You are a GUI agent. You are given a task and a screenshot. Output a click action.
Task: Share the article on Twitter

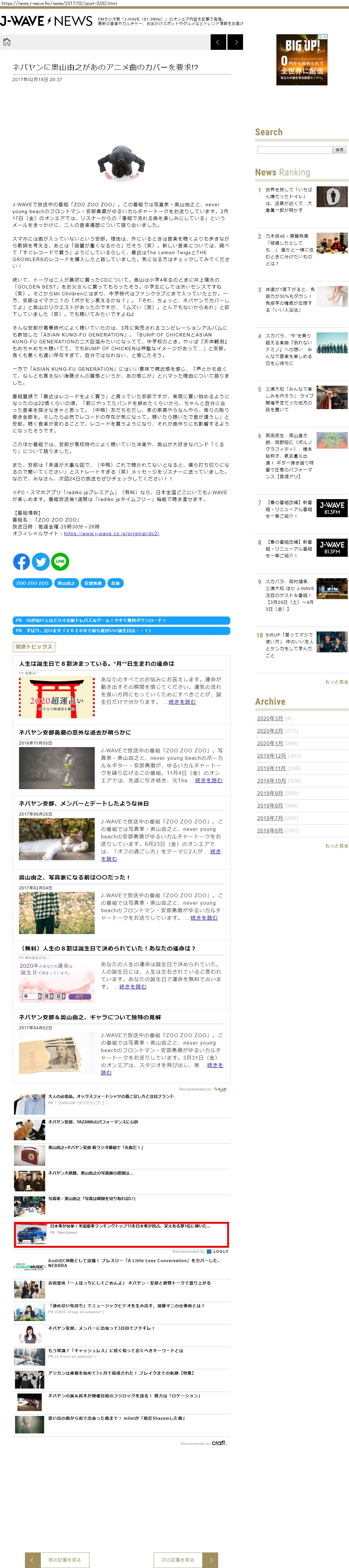(x=41, y=561)
